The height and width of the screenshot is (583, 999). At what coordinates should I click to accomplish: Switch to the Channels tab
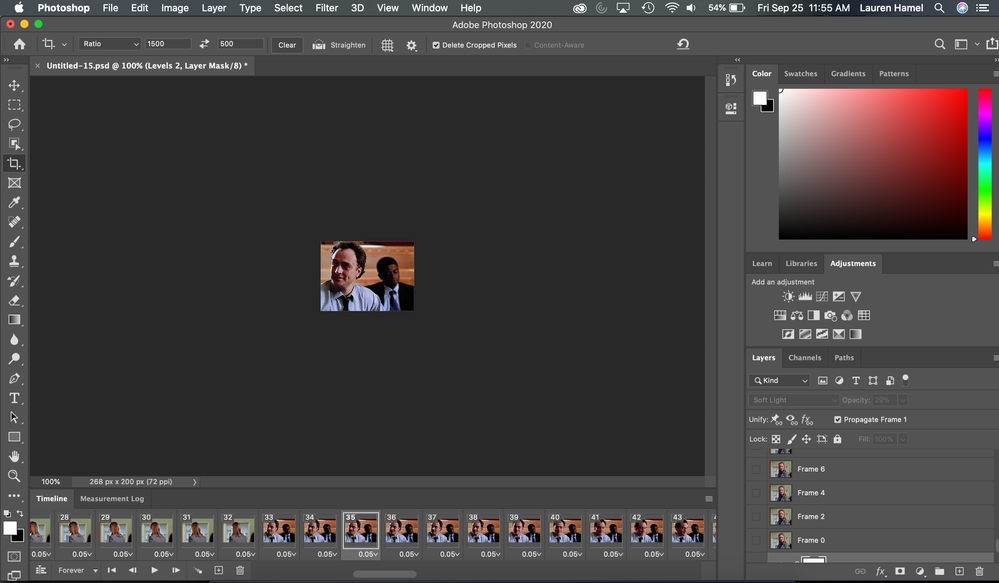coord(804,357)
